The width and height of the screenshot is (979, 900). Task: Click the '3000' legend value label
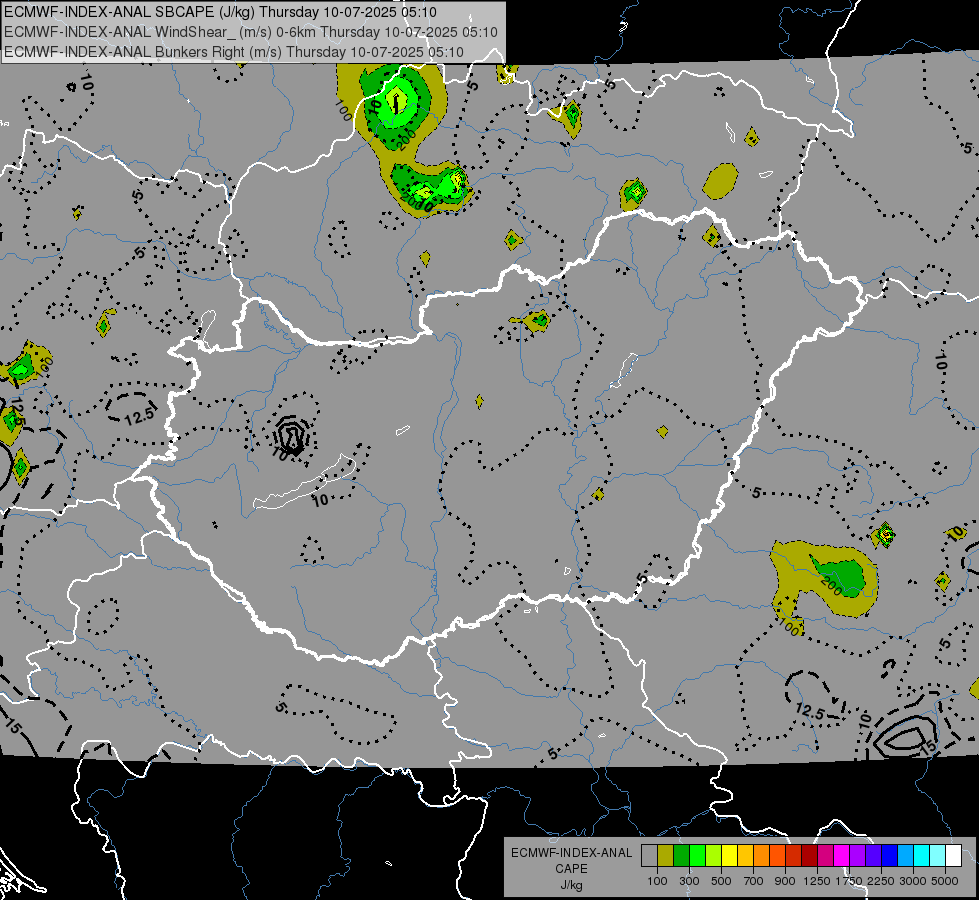[913, 881]
